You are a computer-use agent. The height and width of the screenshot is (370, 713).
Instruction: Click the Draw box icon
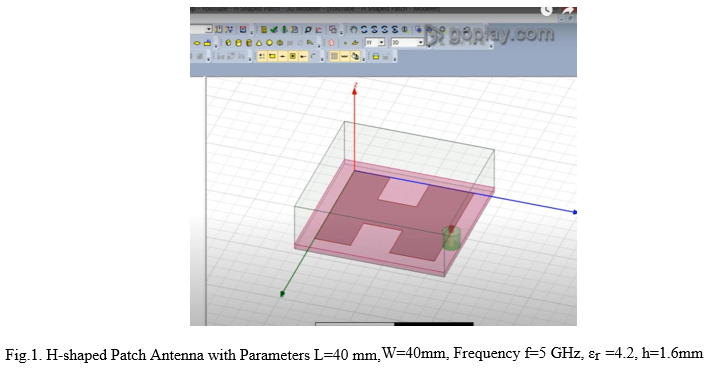pyautogui.click(x=228, y=43)
